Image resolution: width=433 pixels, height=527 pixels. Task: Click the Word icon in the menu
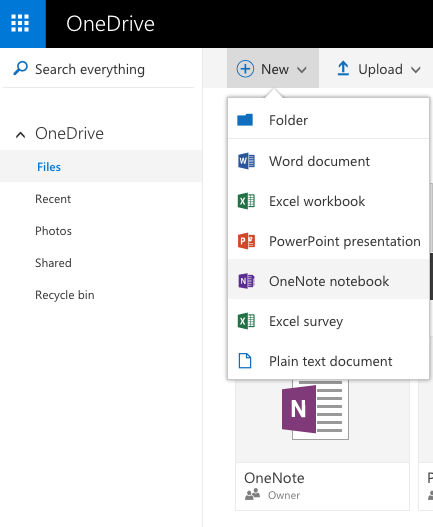pos(246,161)
